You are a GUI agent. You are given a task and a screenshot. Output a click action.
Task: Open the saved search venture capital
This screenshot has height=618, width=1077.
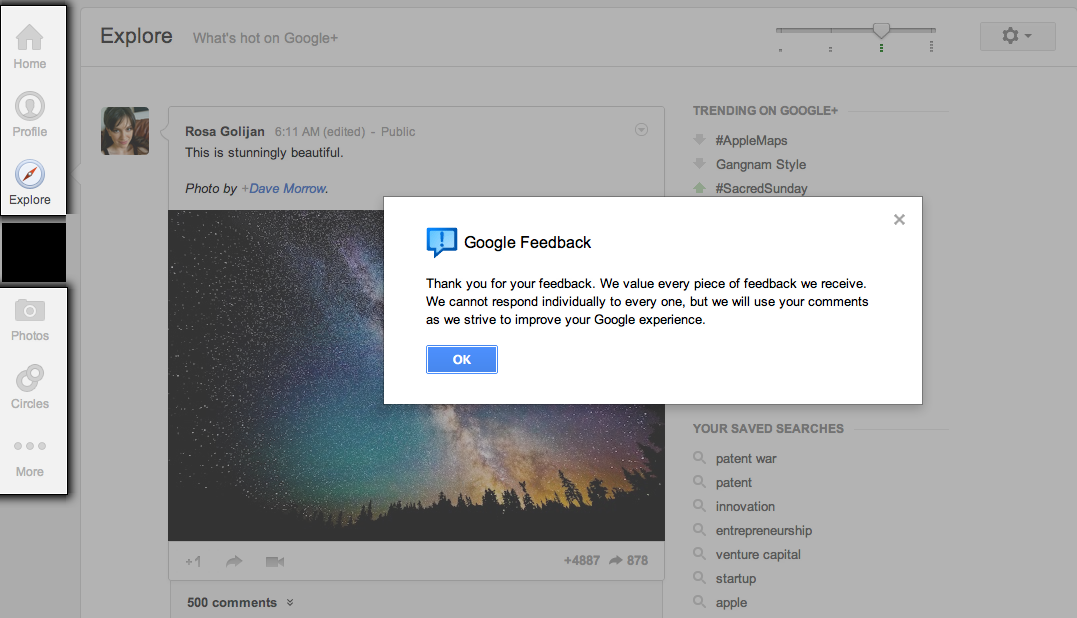click(758, 555)
